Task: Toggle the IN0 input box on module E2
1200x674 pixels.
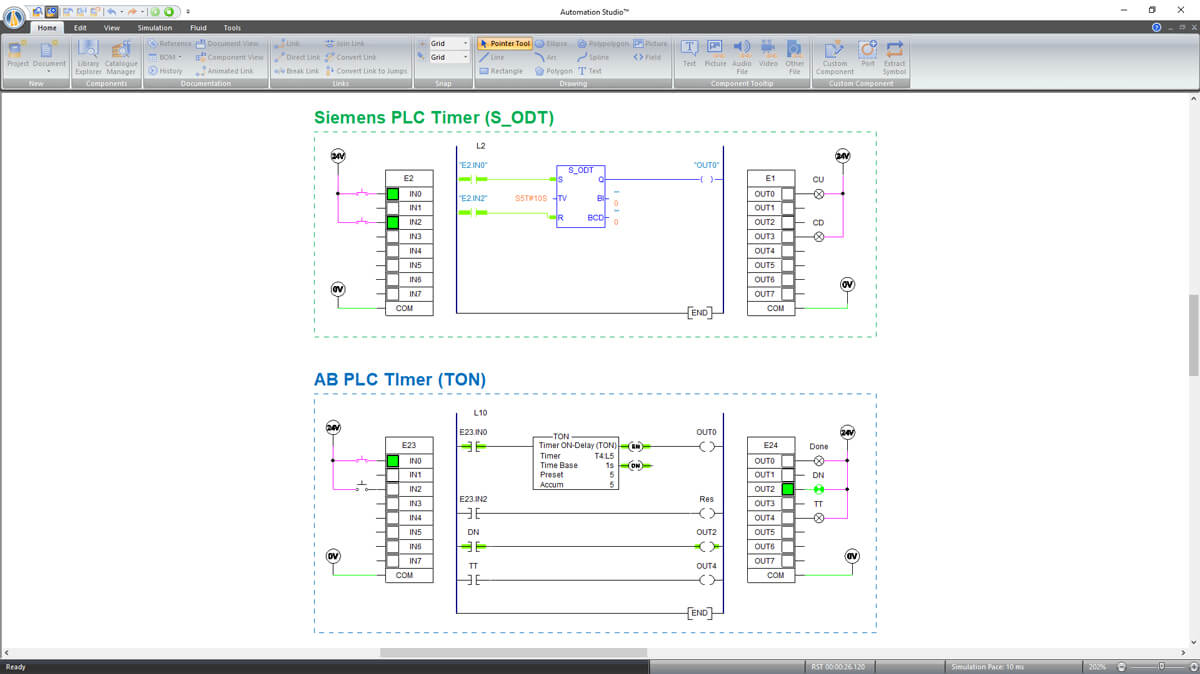Action: 392,194
